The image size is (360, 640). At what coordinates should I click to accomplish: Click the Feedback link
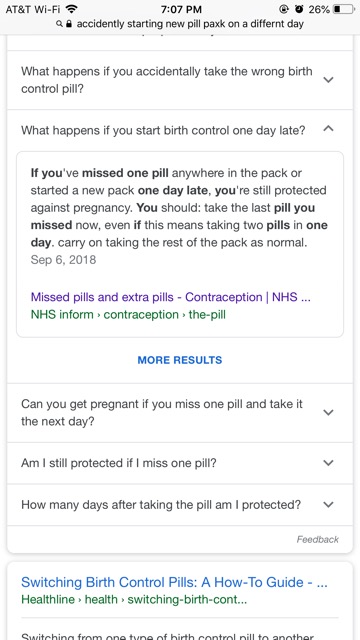[x=318, y=540]
